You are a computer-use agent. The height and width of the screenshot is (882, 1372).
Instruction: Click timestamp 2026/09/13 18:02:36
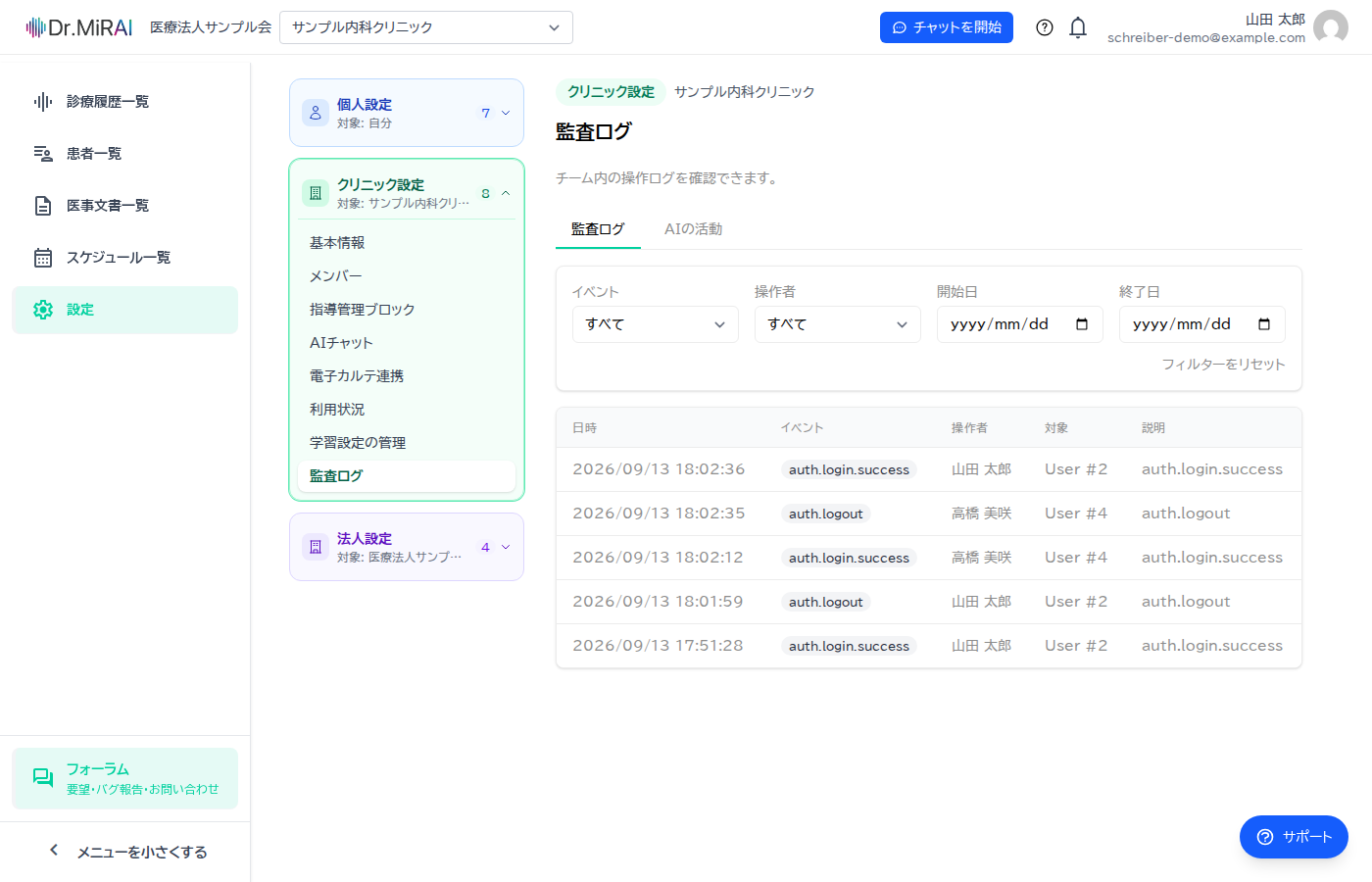[x=659, y=469]
